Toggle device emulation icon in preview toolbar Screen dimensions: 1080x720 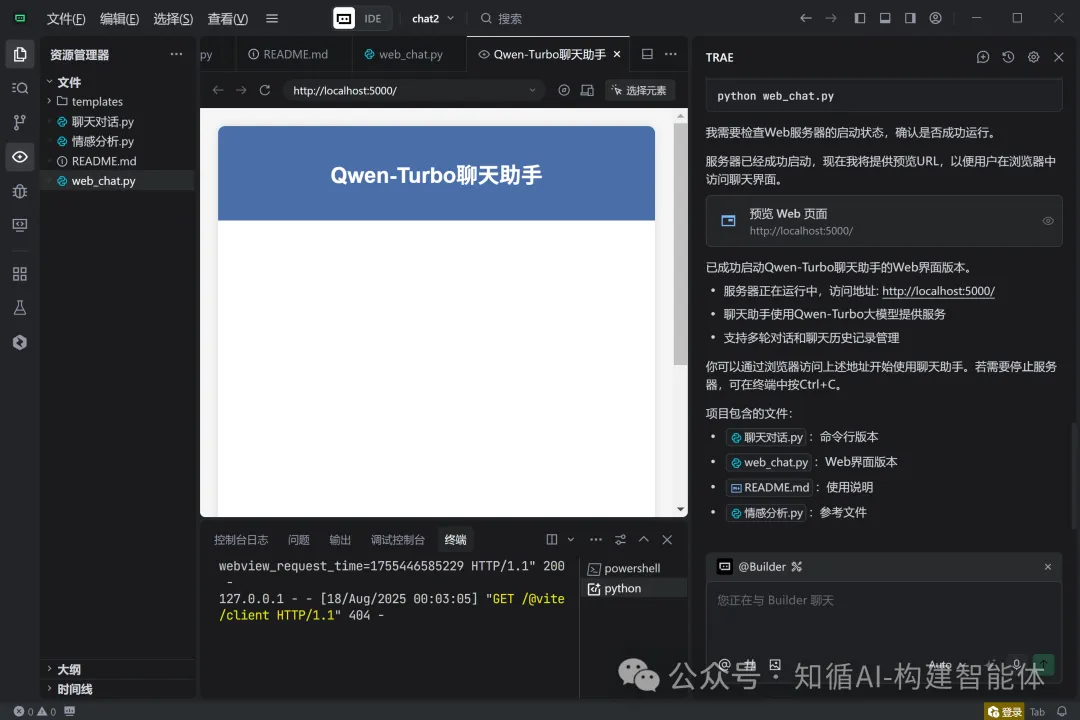coord(587,90)
